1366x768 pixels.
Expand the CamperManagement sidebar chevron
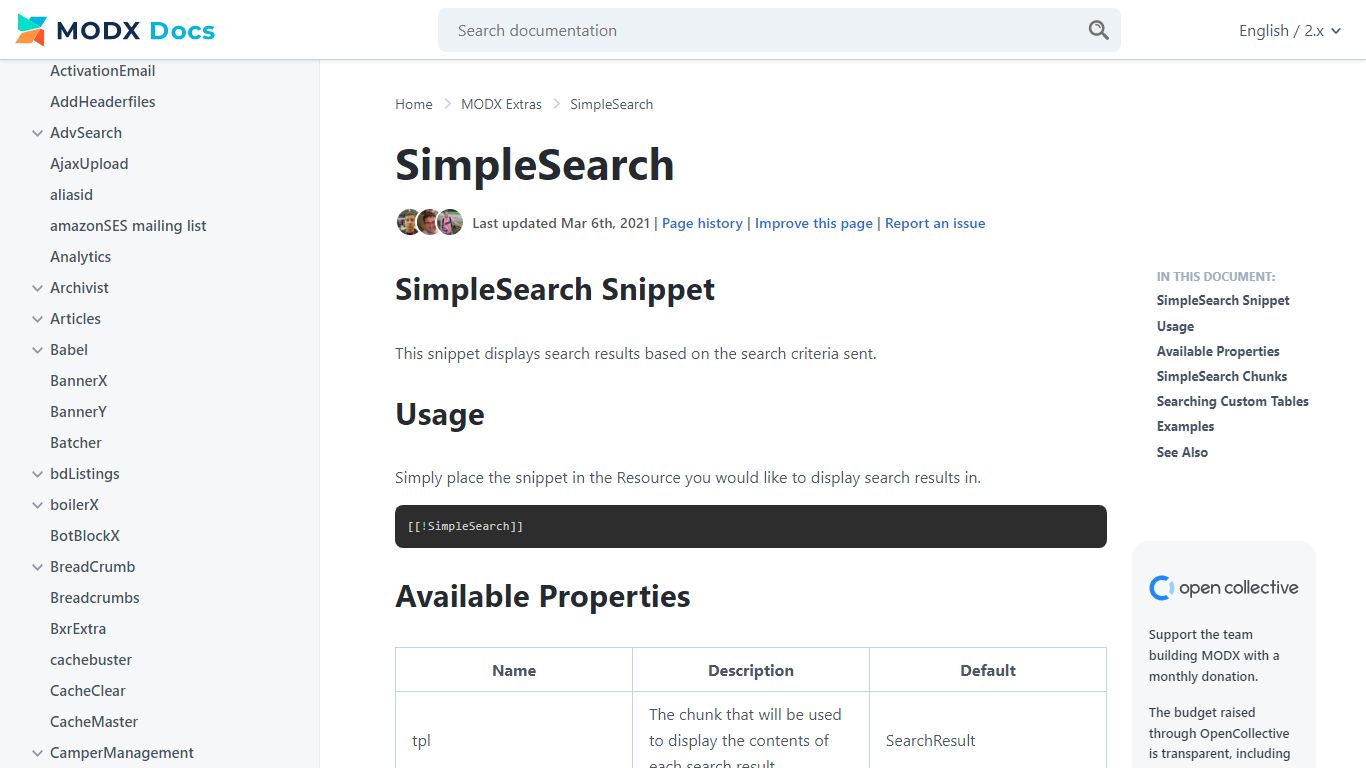37,753
